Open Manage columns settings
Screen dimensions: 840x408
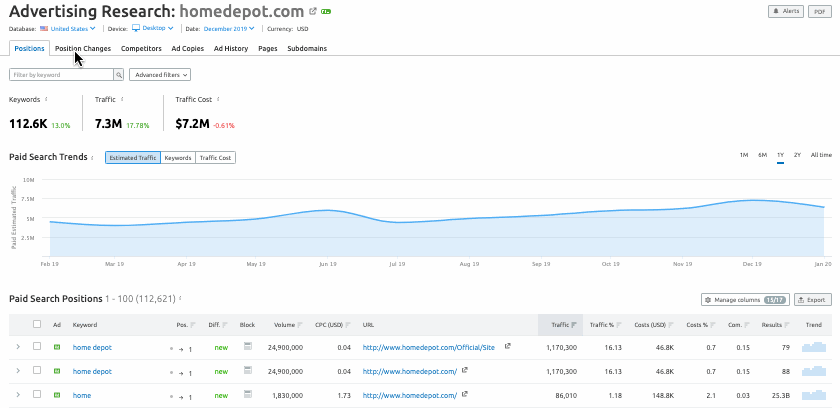[x=743, y=299]
